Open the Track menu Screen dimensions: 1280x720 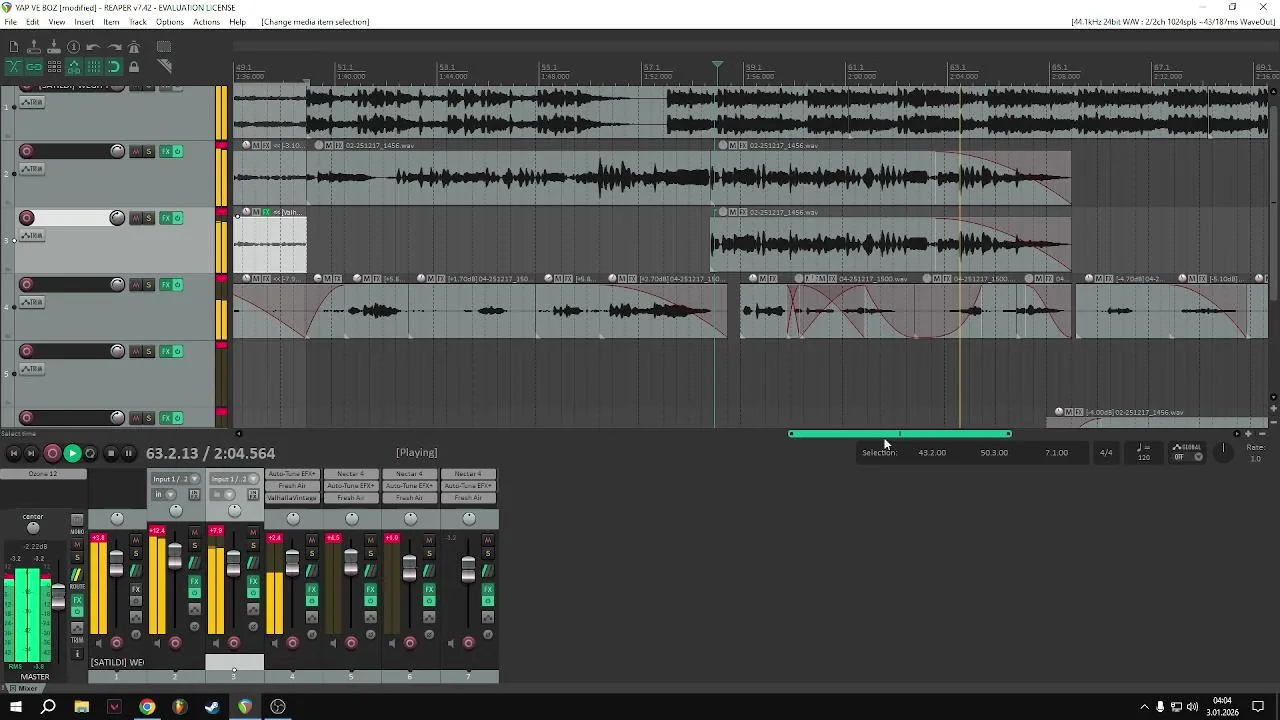coord(138,22)
